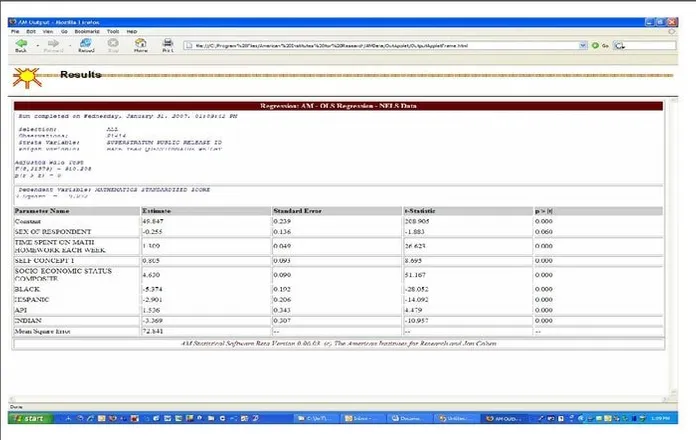Open the Go menu

coord(64,32)
